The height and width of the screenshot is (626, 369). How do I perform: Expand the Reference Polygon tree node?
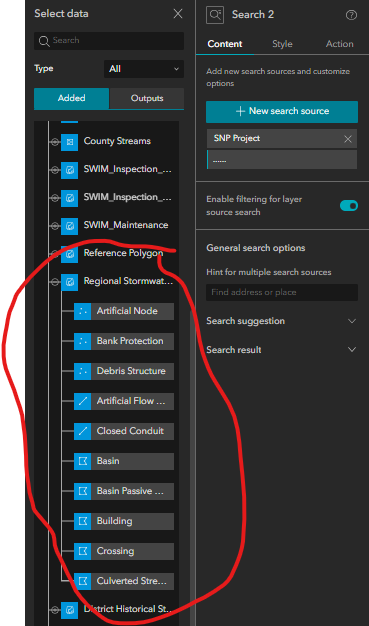pos(55,254)
